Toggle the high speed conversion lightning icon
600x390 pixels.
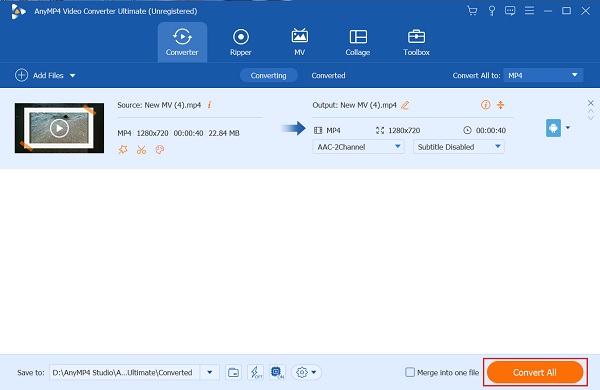(255, 372)
